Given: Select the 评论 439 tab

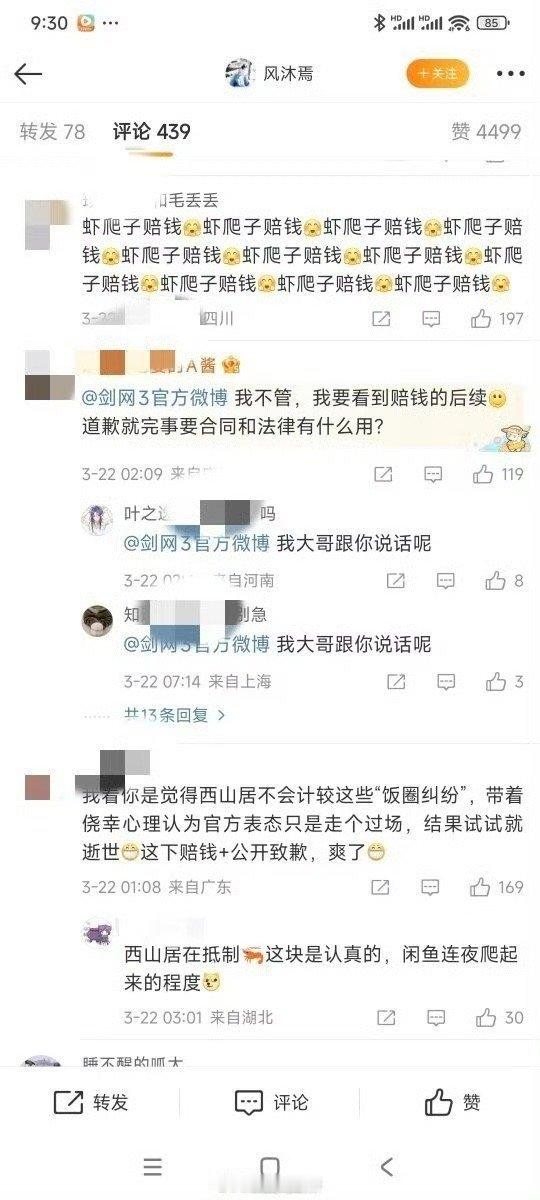Looking at the screenshot, I should [x=152, y=131].
